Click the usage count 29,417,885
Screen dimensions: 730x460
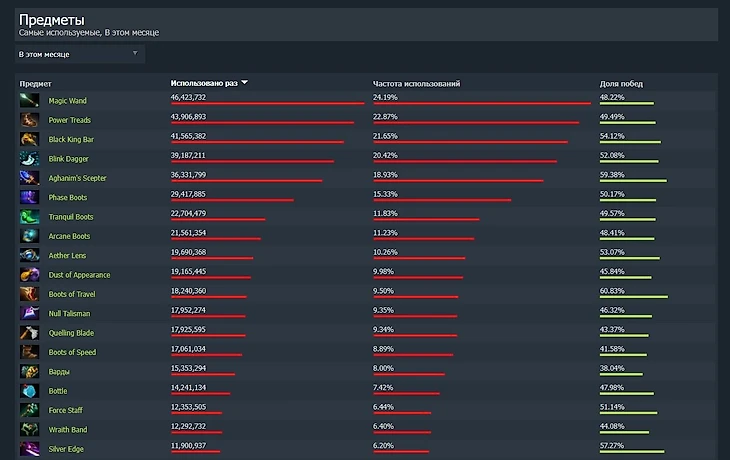point(188,194)
